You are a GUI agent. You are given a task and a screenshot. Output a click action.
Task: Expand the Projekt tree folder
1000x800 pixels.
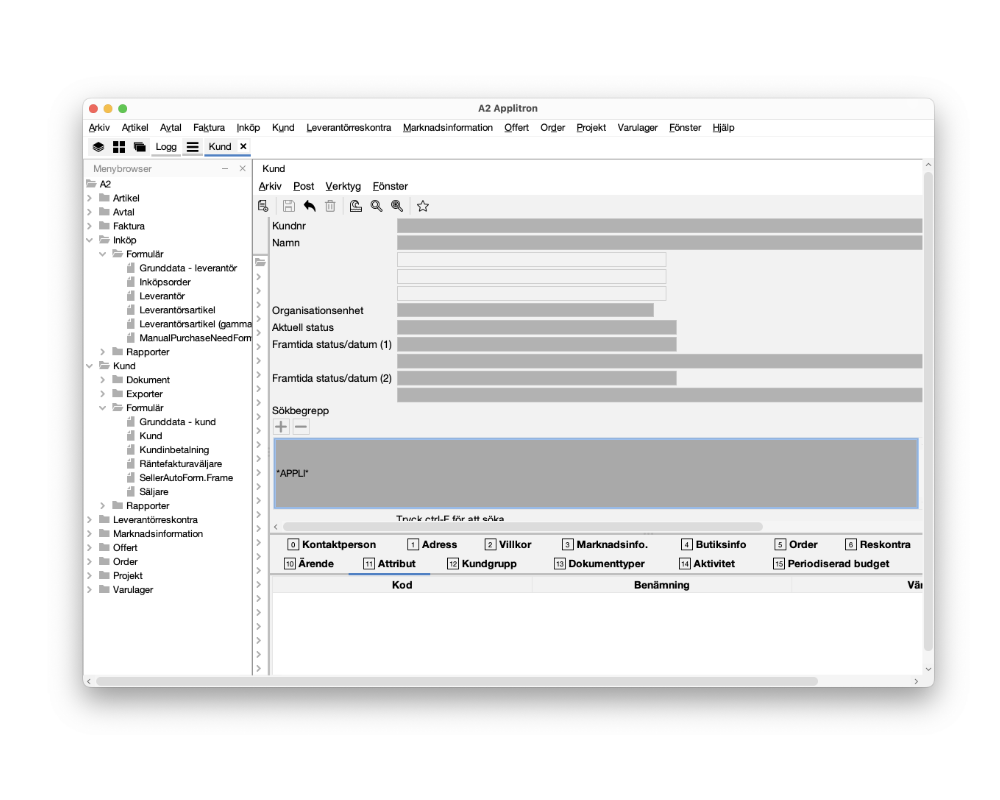tap(89, 576)
